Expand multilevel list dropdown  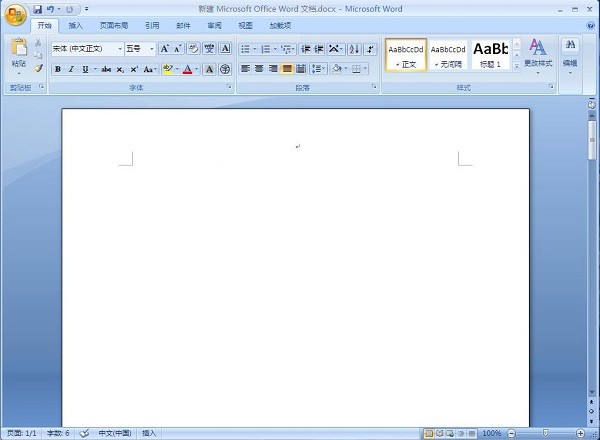click(293, 49)
